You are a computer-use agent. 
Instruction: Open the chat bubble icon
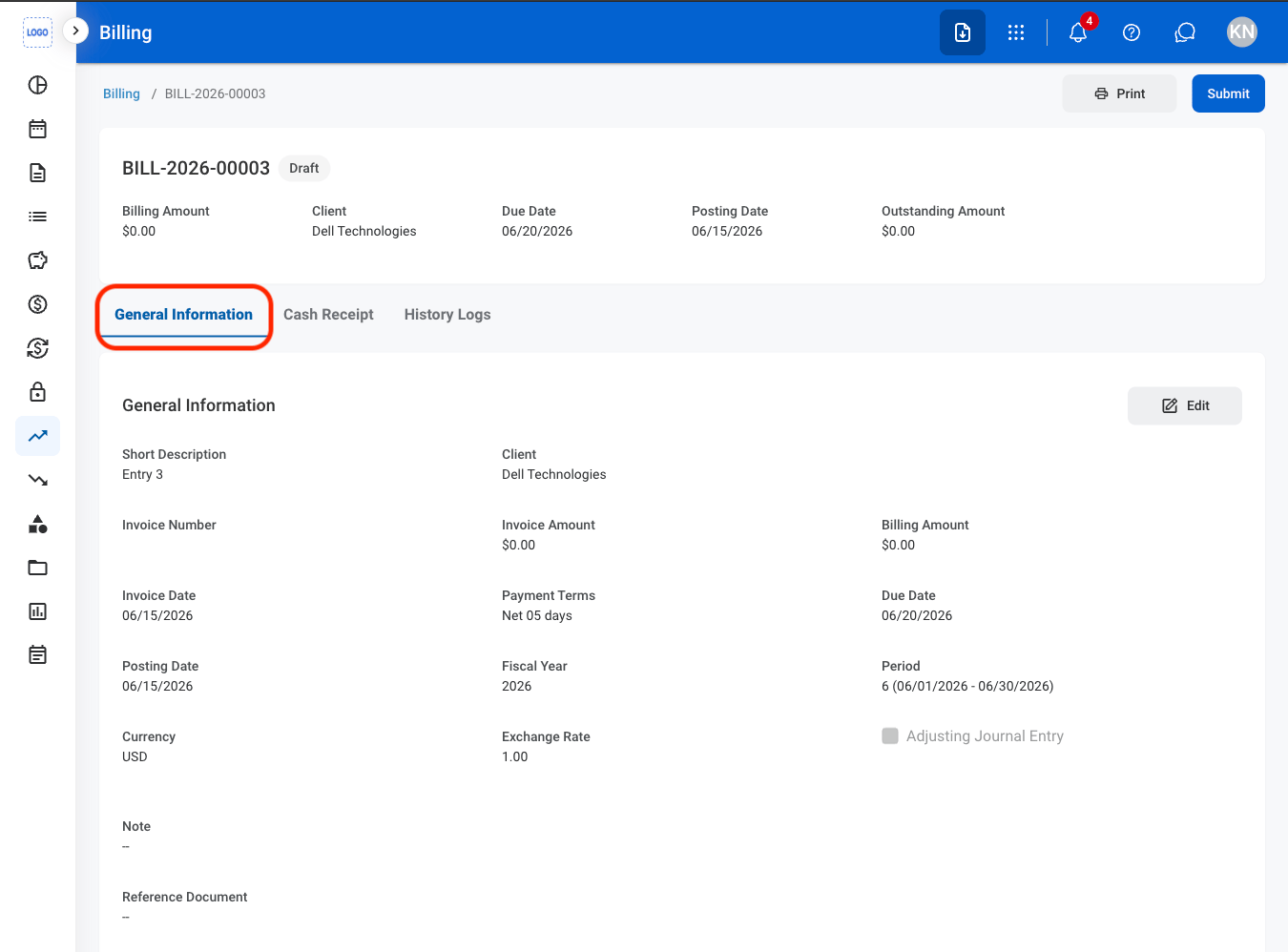coord(1185,32)
